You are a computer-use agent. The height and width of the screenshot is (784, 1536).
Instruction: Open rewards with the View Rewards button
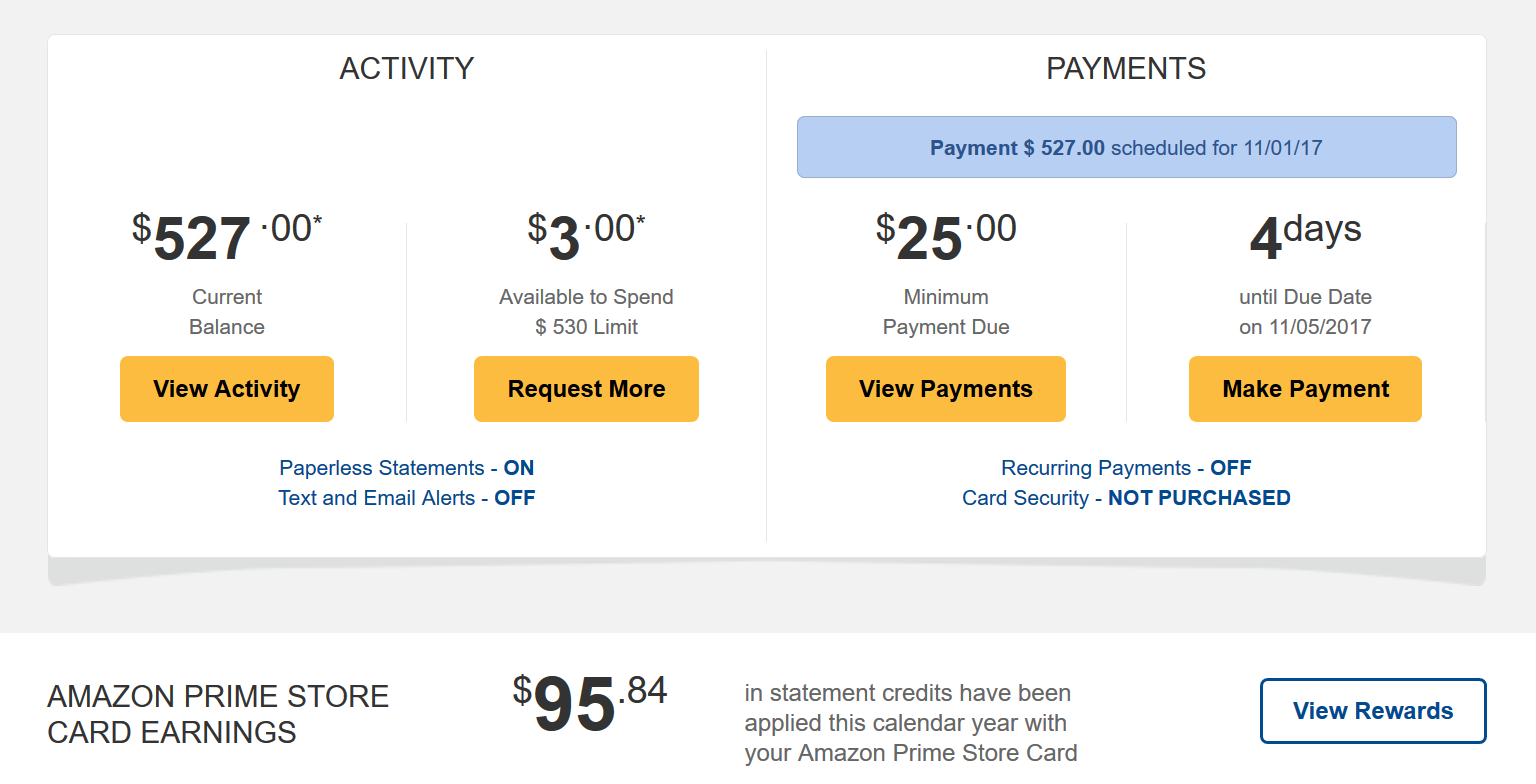pyautogui.click(x=1372, y=710)
